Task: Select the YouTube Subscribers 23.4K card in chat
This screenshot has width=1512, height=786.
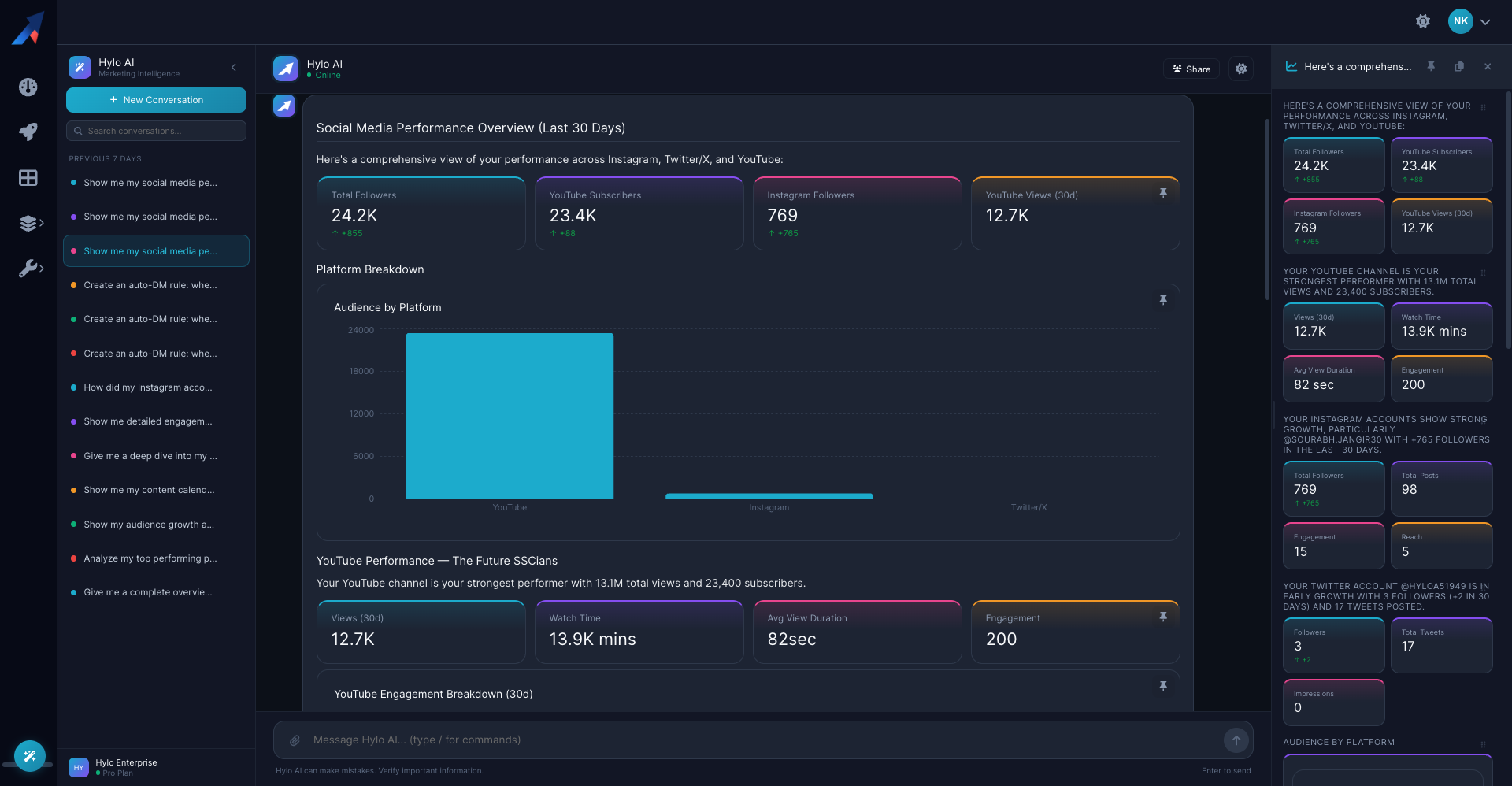Action: pos(639,213)
